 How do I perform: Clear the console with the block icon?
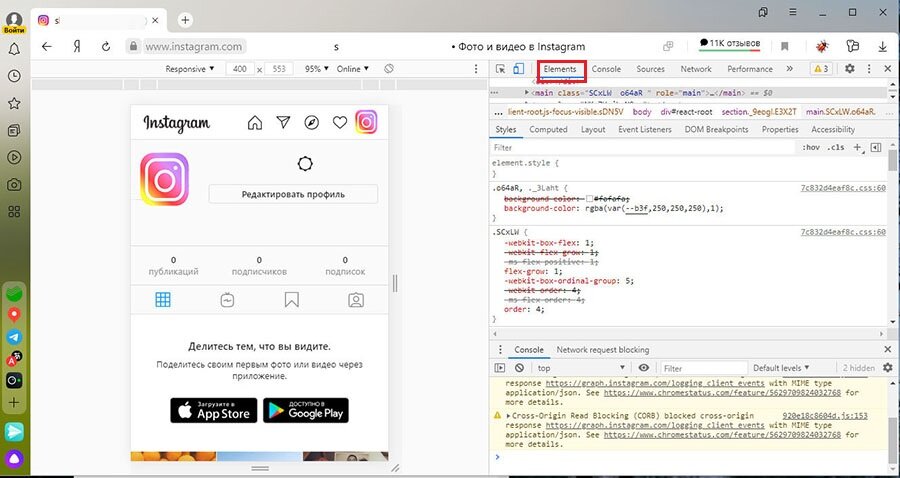coord(519,368)
